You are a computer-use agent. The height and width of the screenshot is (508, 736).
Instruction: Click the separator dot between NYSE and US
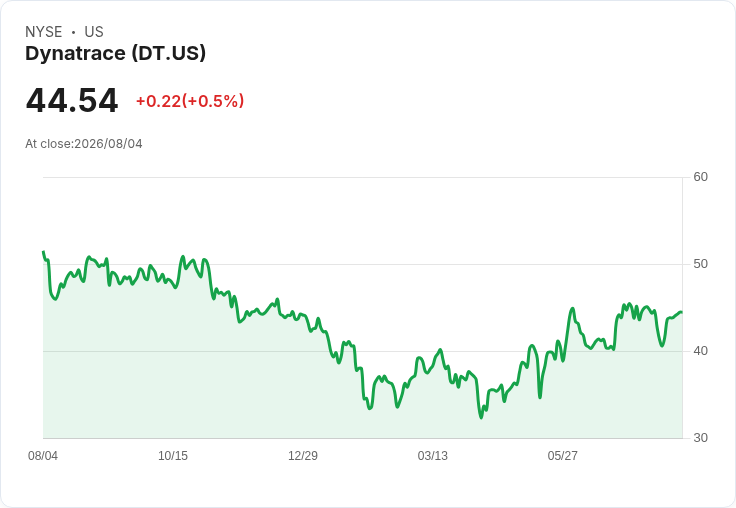(73, 32)
